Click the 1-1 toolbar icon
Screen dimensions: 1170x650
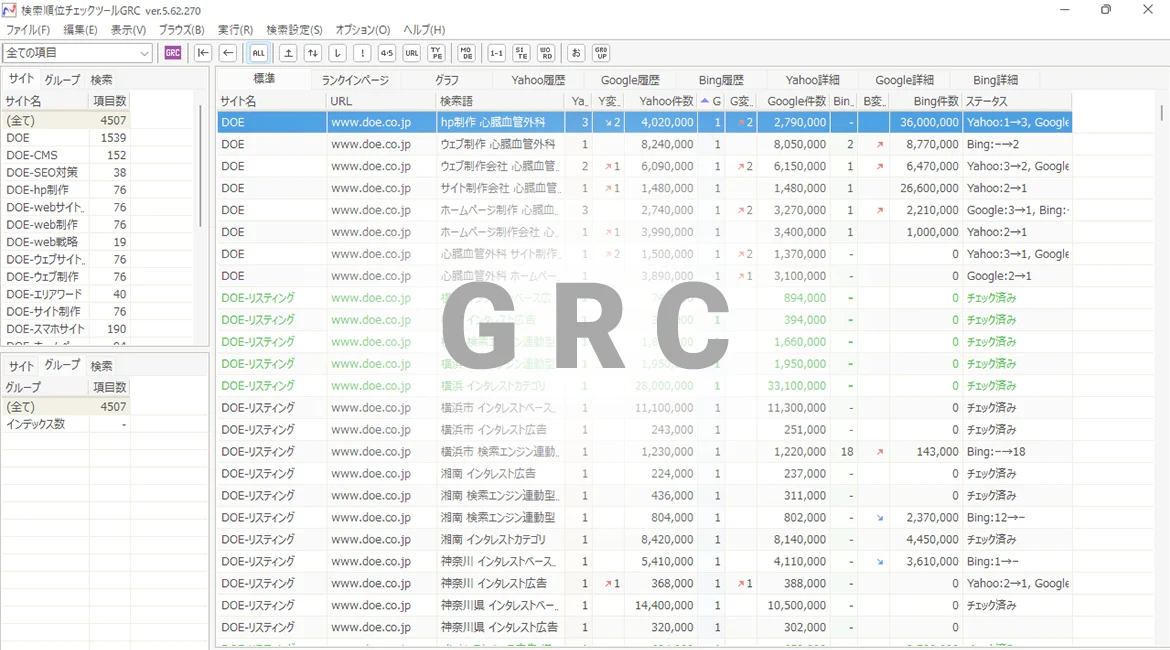click(x=496, y=53)
